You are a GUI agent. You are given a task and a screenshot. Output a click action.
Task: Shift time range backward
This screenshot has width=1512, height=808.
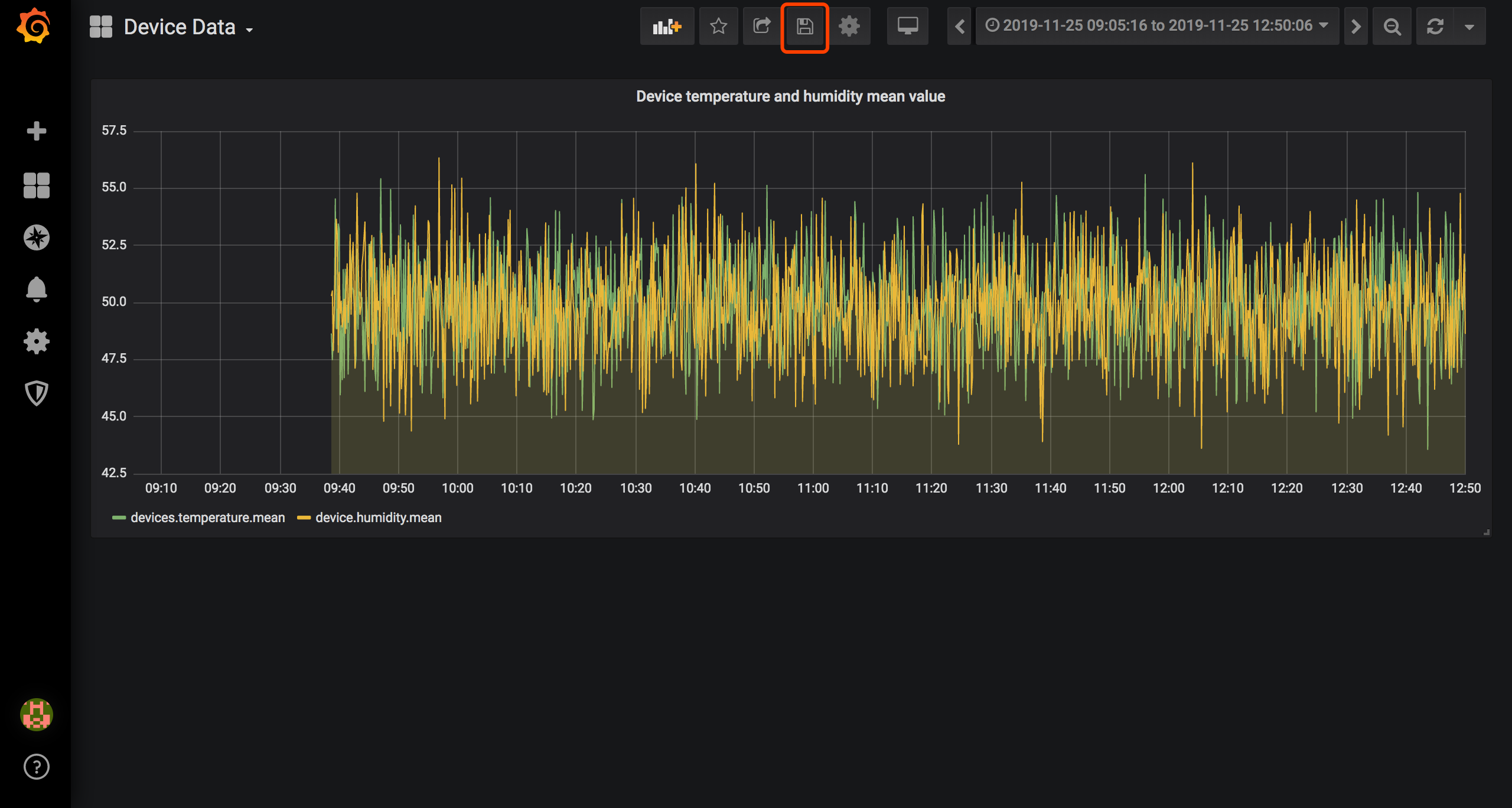959,27
